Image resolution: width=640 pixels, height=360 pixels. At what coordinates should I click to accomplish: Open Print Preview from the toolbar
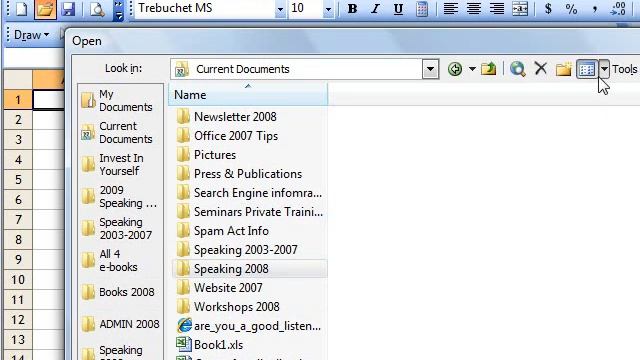tap(97, 9)
